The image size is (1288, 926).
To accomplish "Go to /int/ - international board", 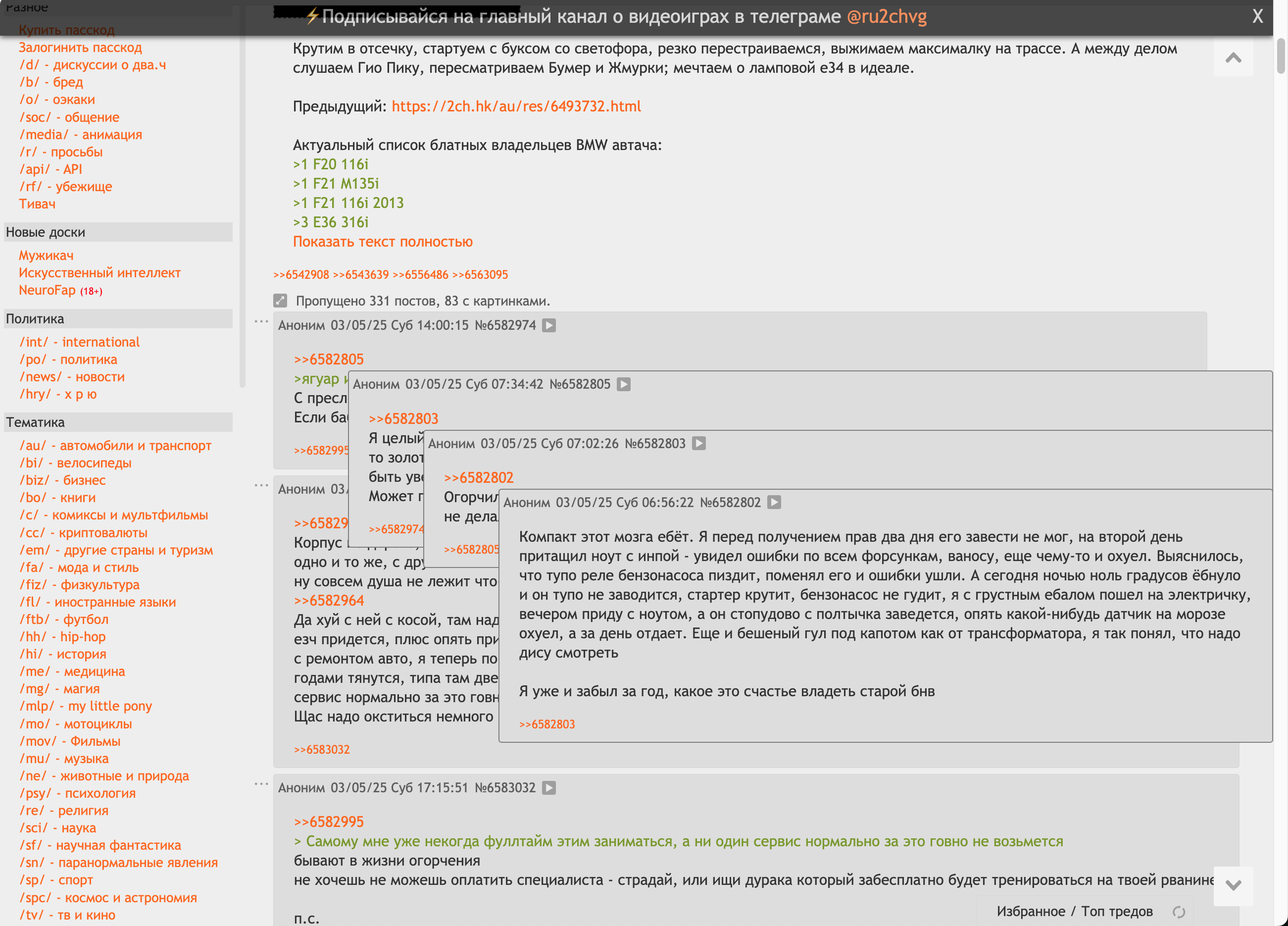I will tap(80, 342).
